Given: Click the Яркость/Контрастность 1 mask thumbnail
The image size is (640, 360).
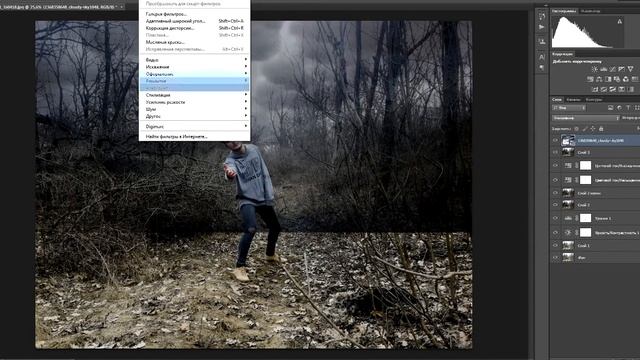Looking at the screenshot, I should [x=585, y=232].
